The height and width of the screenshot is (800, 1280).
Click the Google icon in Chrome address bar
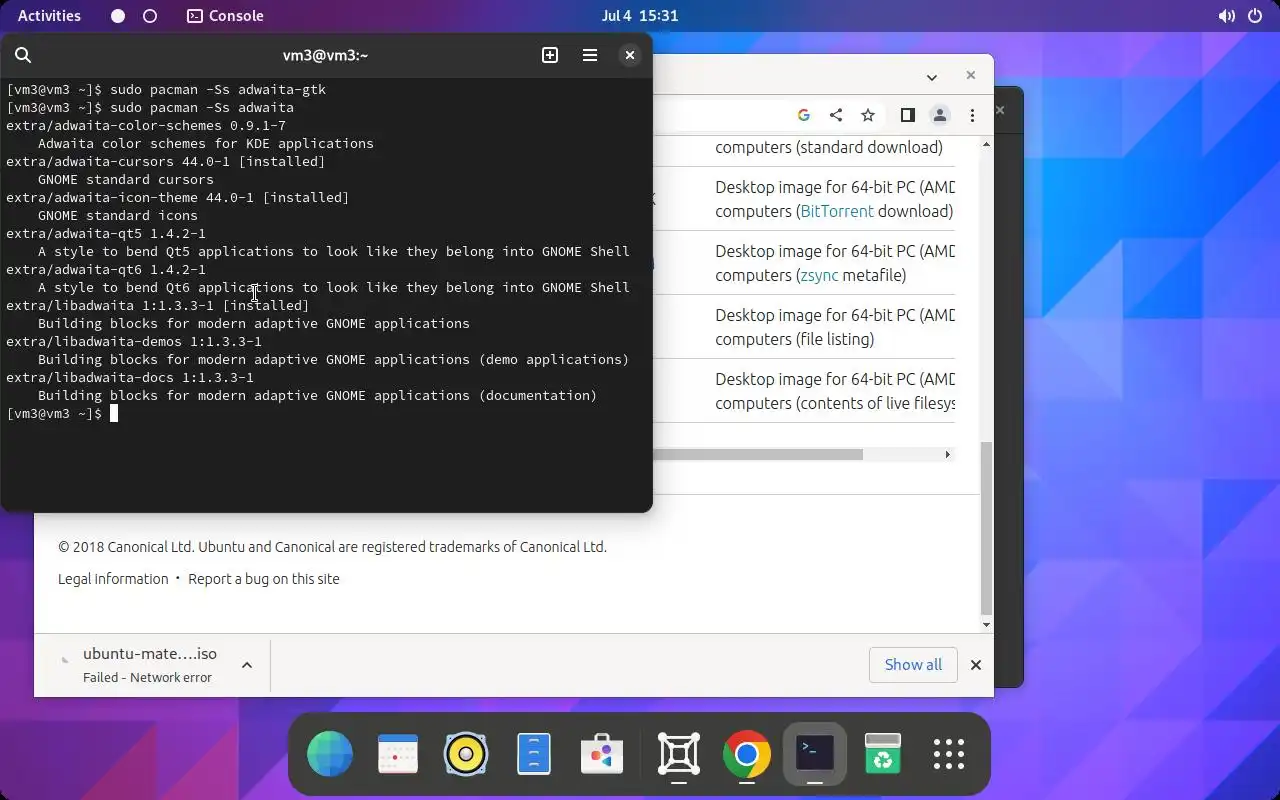point(803,115)
